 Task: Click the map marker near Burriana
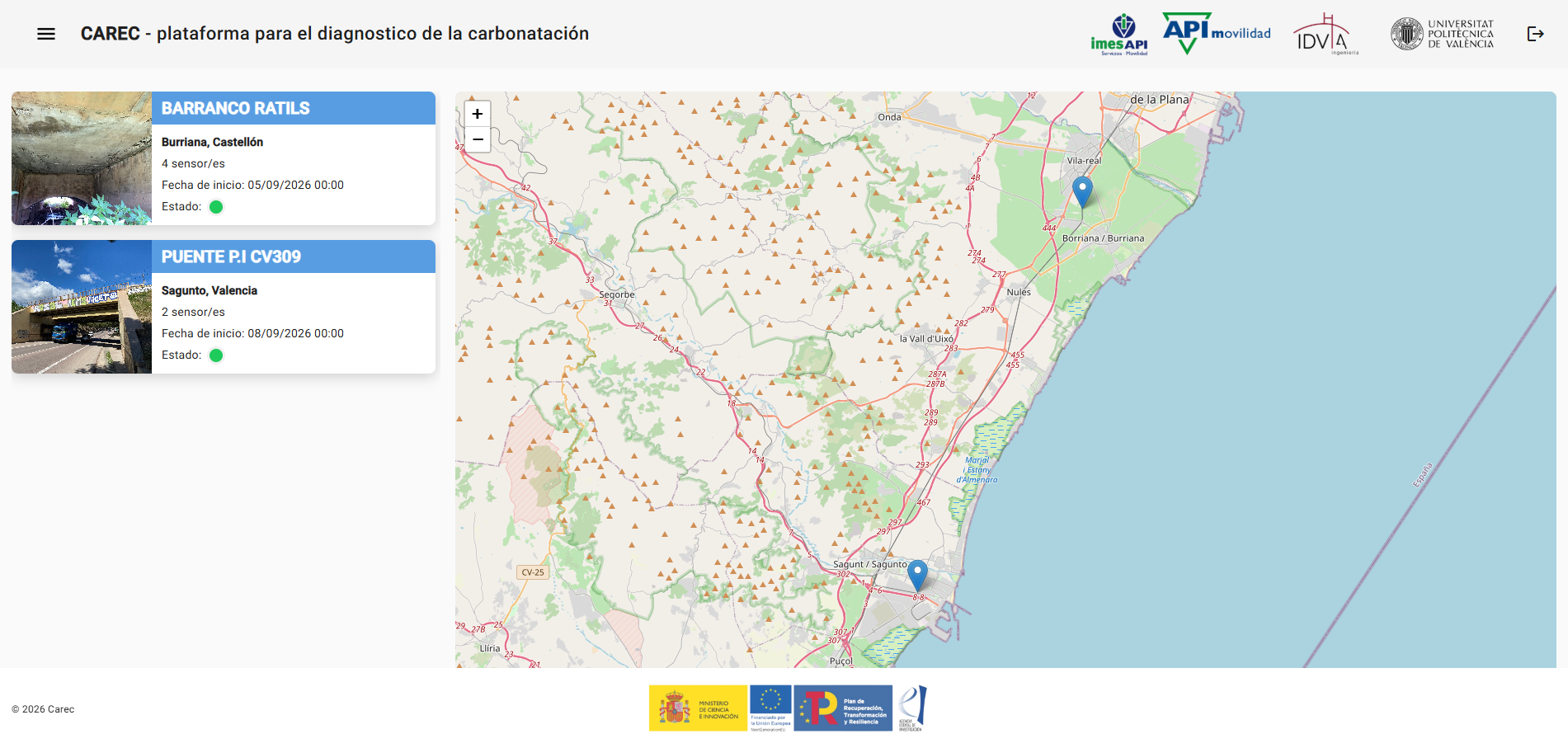pos(1082,191)
